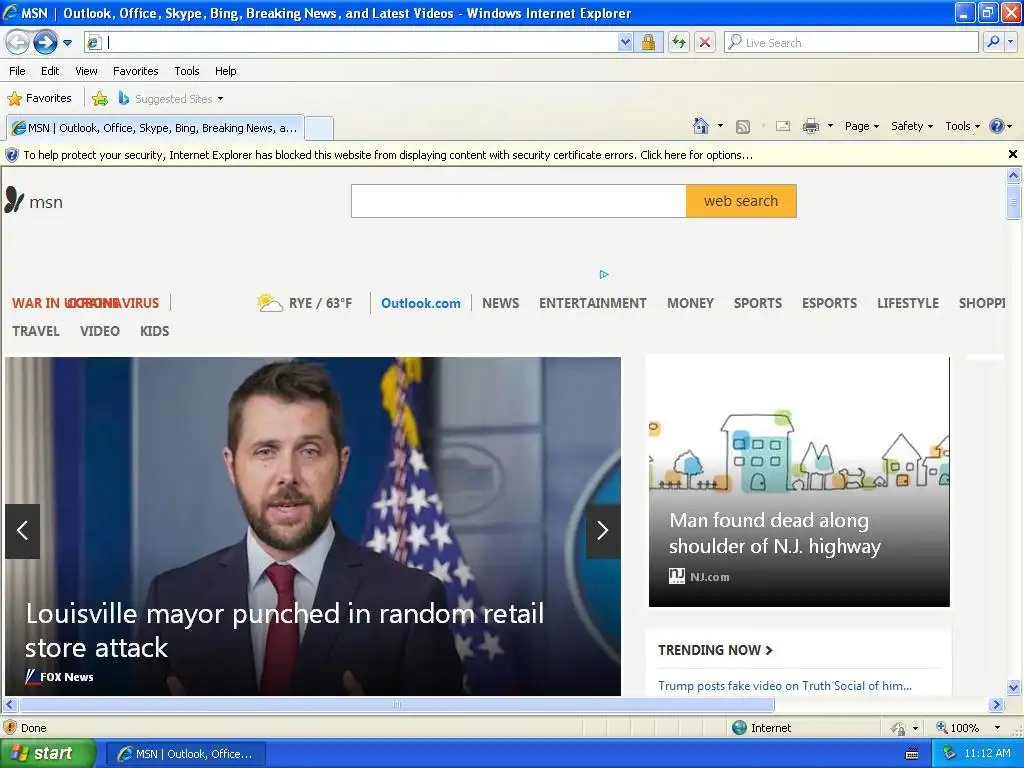This screenshot has height=768, width=1024.
Task: Click the Read Mail icon
Action: (783, 126)
